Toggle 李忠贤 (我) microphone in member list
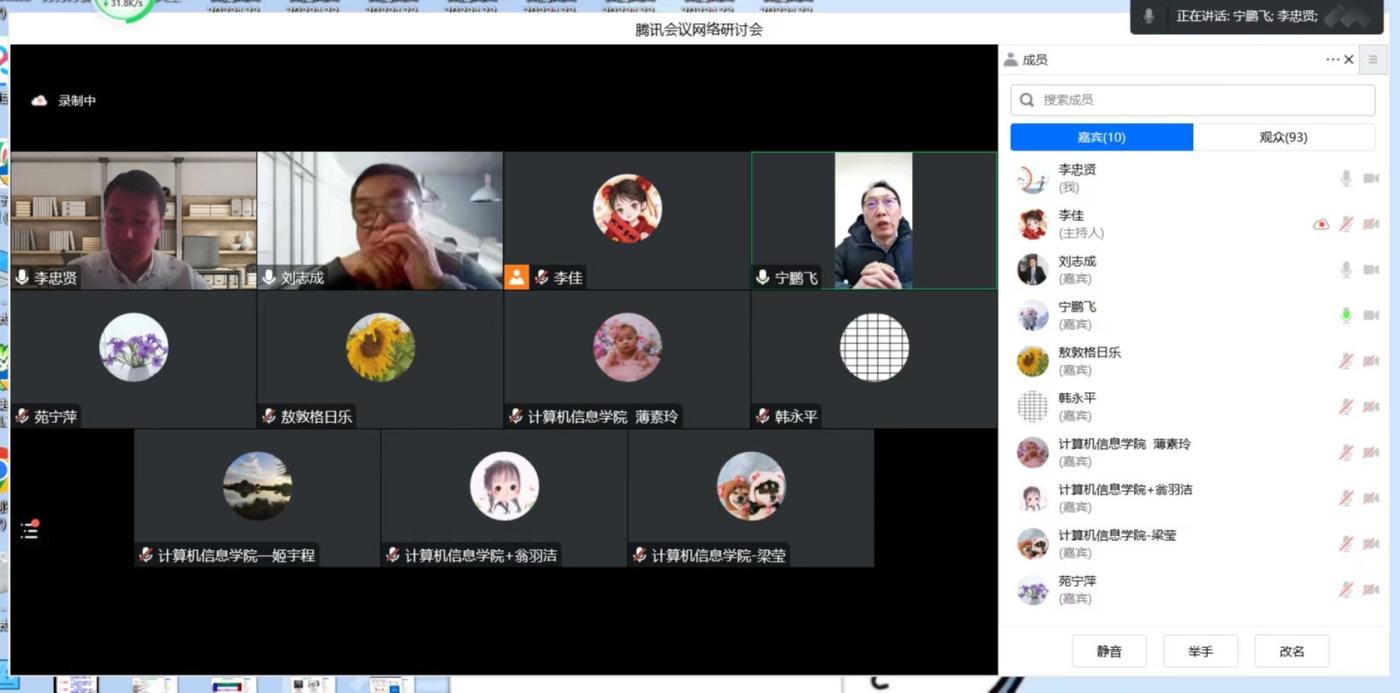The image size is (1400, 693). tap(1346, 178)
